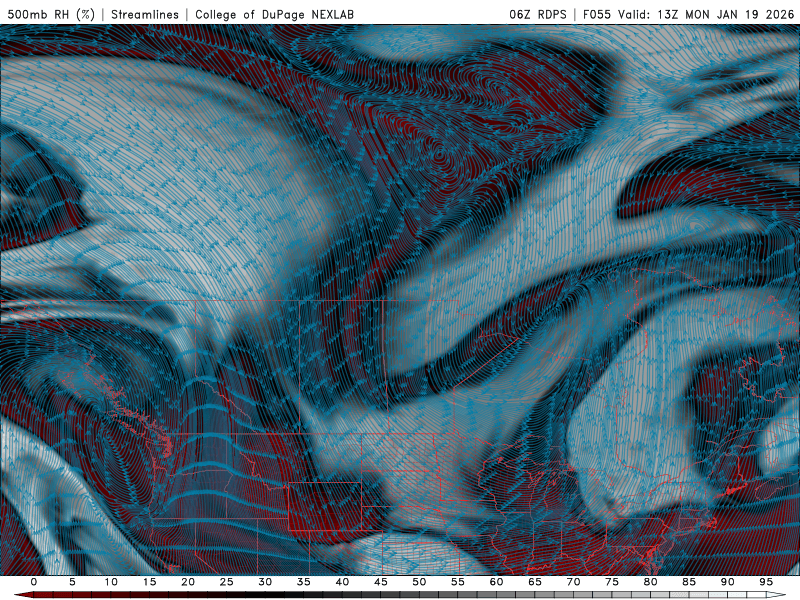The image size is (800, 600).
Task: Click the "Streamlines" header label
Action: coord(145,14)
